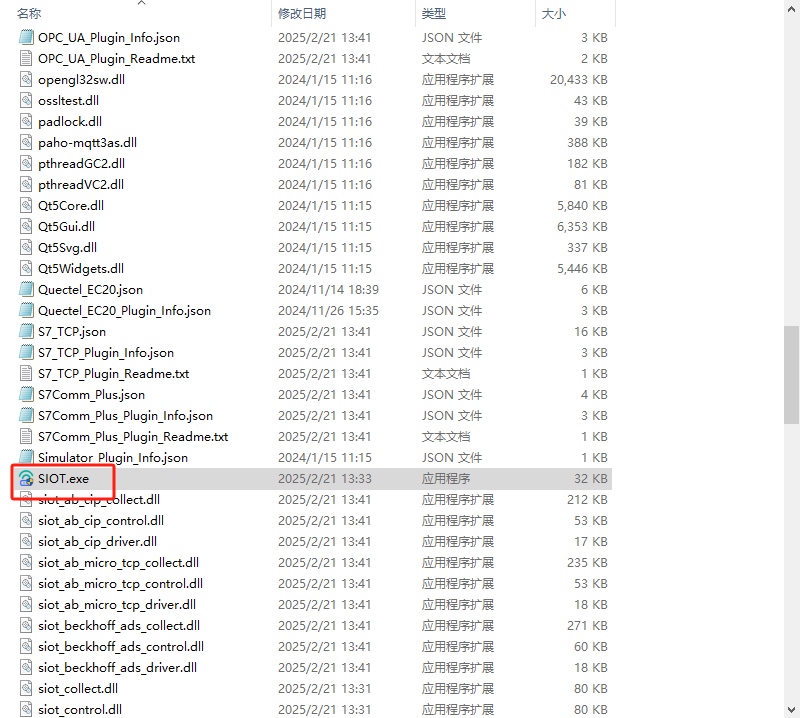Click the 6,353 KB size of Qt5Gui.dll
Viewport: 800px width, 718px height.
click(x=582, y=227)
